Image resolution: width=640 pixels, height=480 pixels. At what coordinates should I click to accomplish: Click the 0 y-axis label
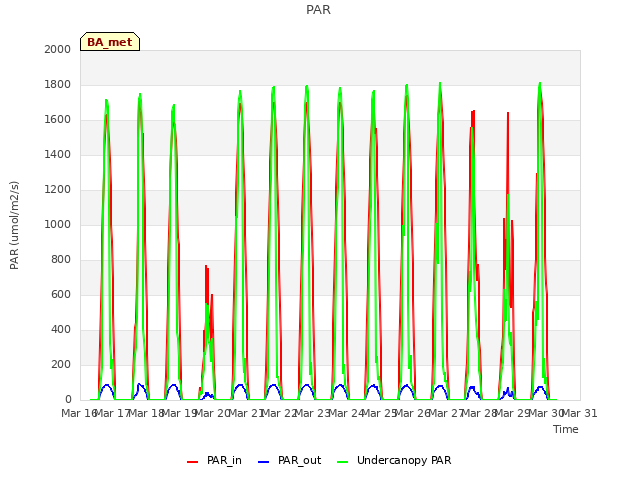tap(68, 400)
